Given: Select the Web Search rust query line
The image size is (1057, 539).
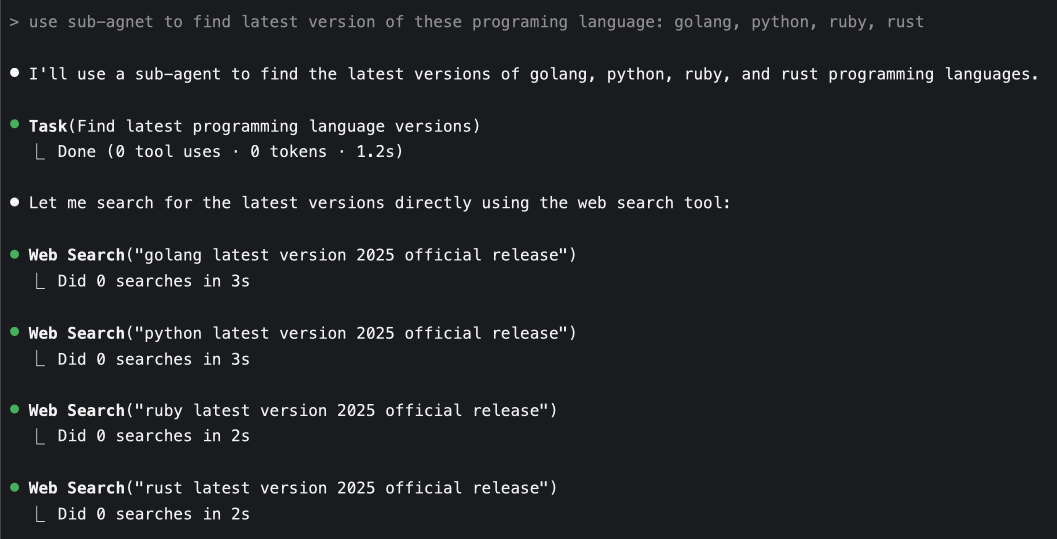Looking at the screenshot, I should coord(292,488).
